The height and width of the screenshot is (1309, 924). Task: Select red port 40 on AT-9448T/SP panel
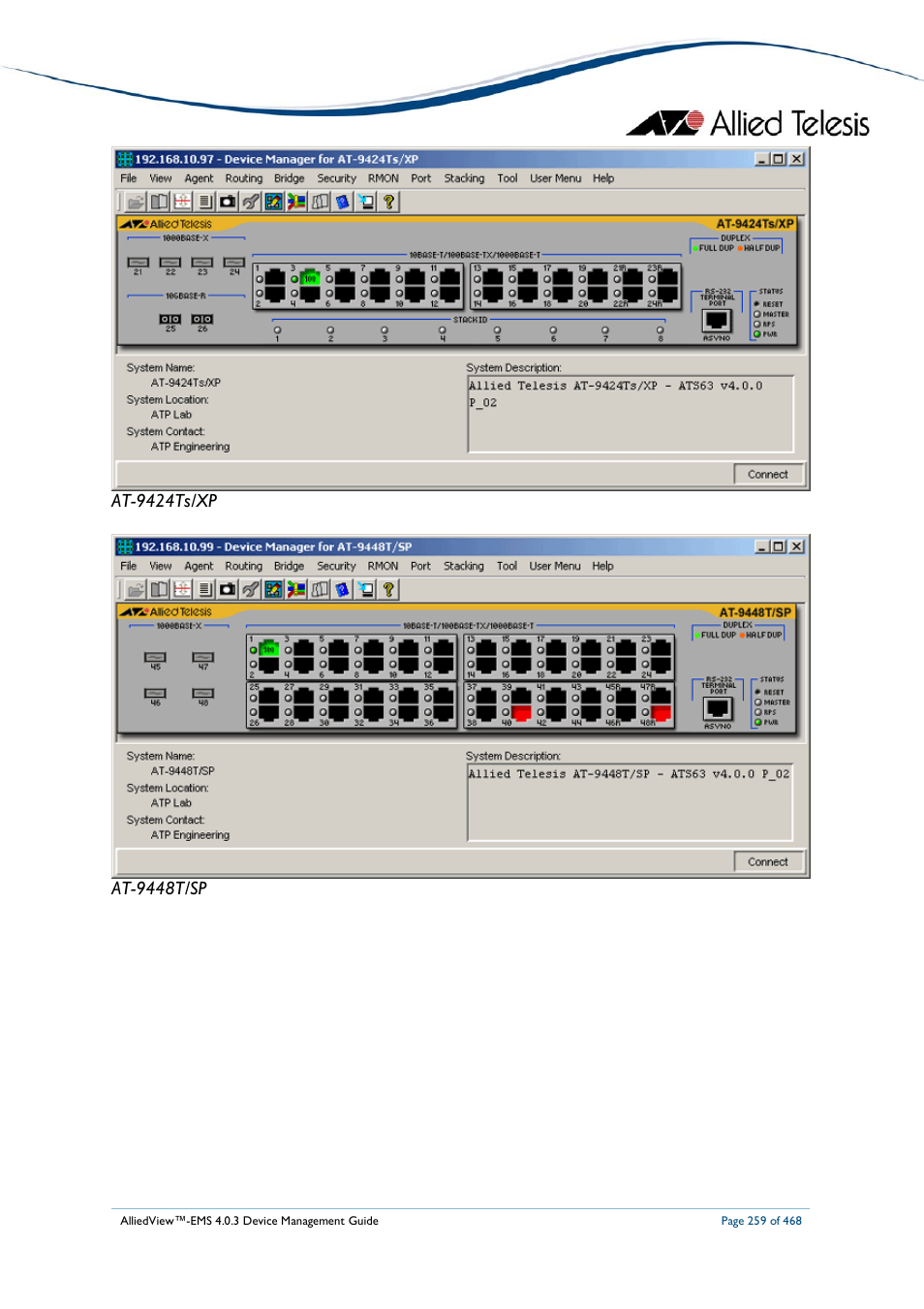coord(521,713)
